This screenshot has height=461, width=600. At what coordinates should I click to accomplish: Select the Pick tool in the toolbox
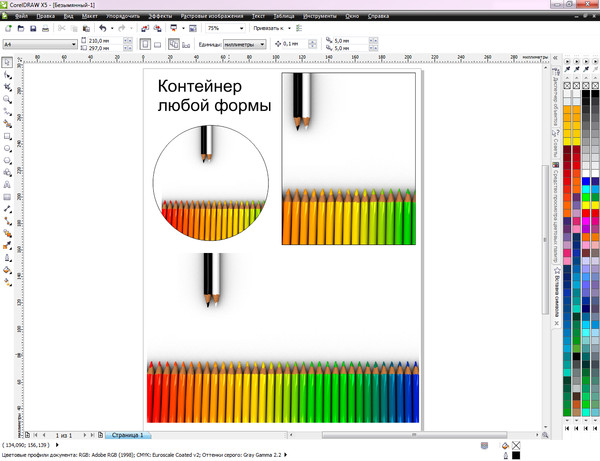(x=7, y=62)
